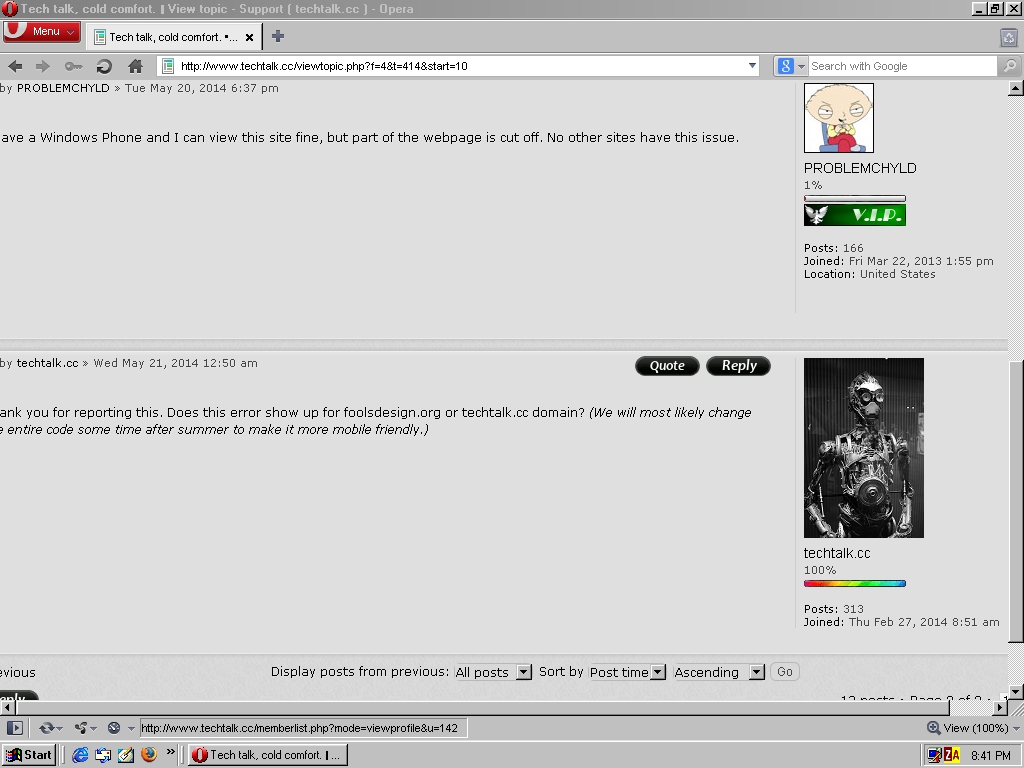Click the text Posts: 313
Viewport: 1024px width, 768px height.
click(833, 609)
